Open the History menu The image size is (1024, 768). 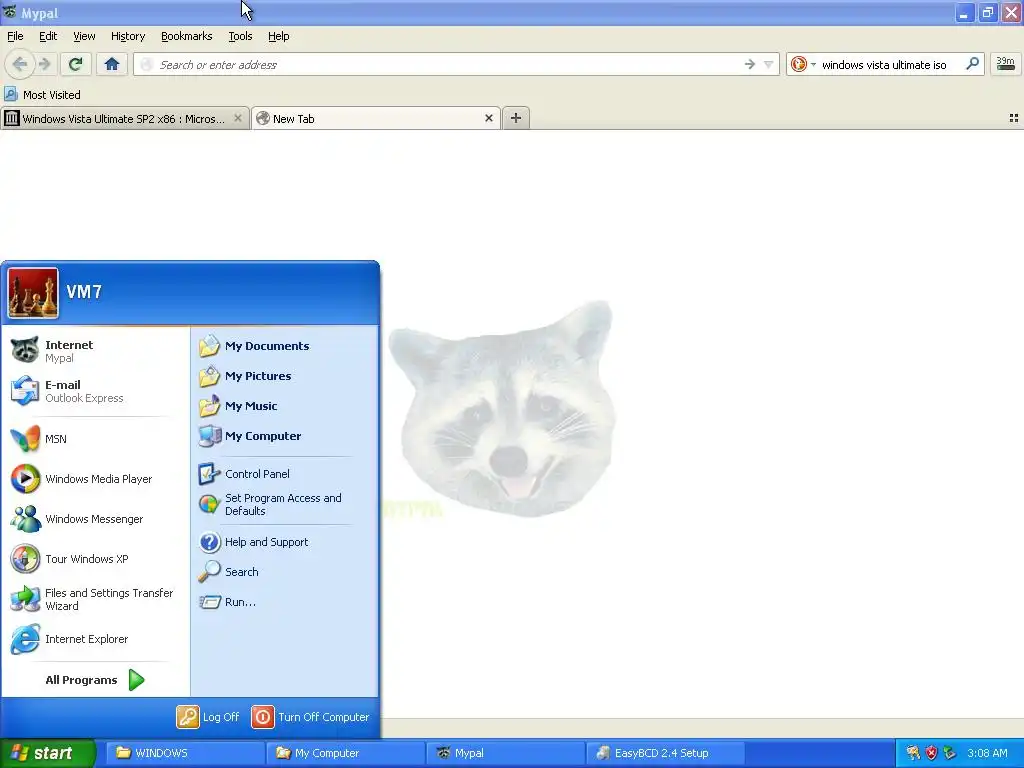pyautogui.click(x=128, y=36)
